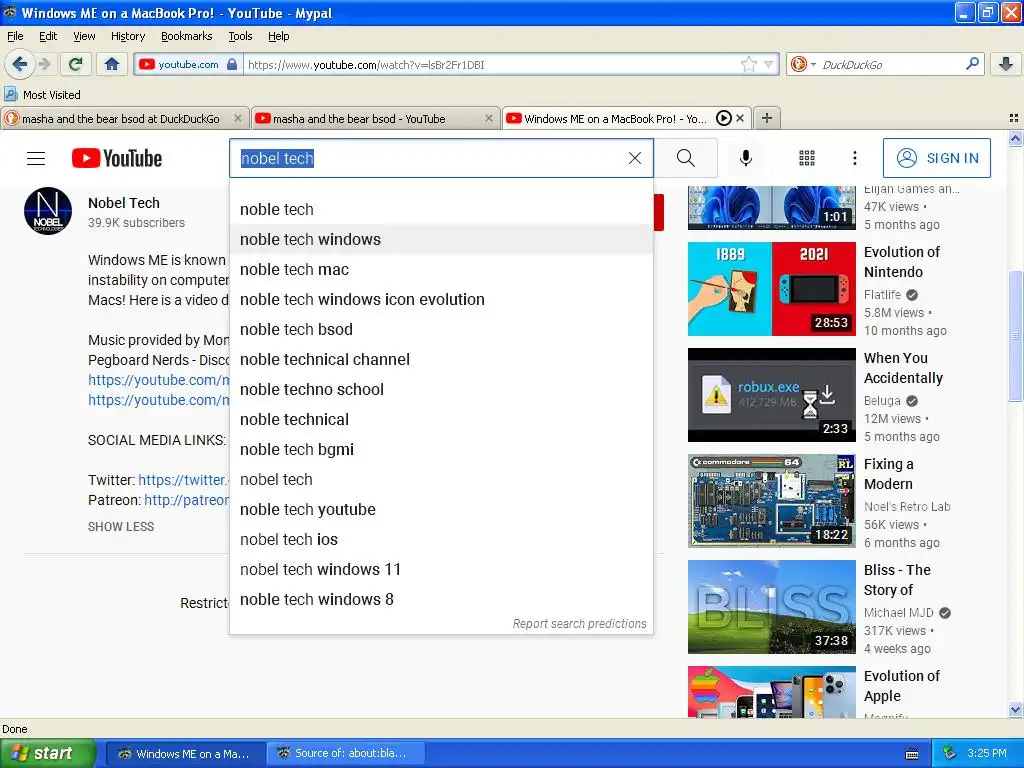
Task: Open the Nobel Tech channel avatar
Action: 48,211
